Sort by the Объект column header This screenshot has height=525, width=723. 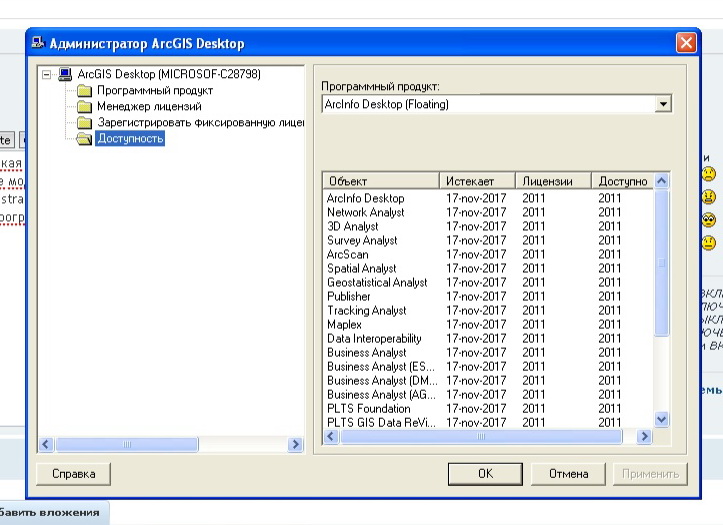pos(380,181)
